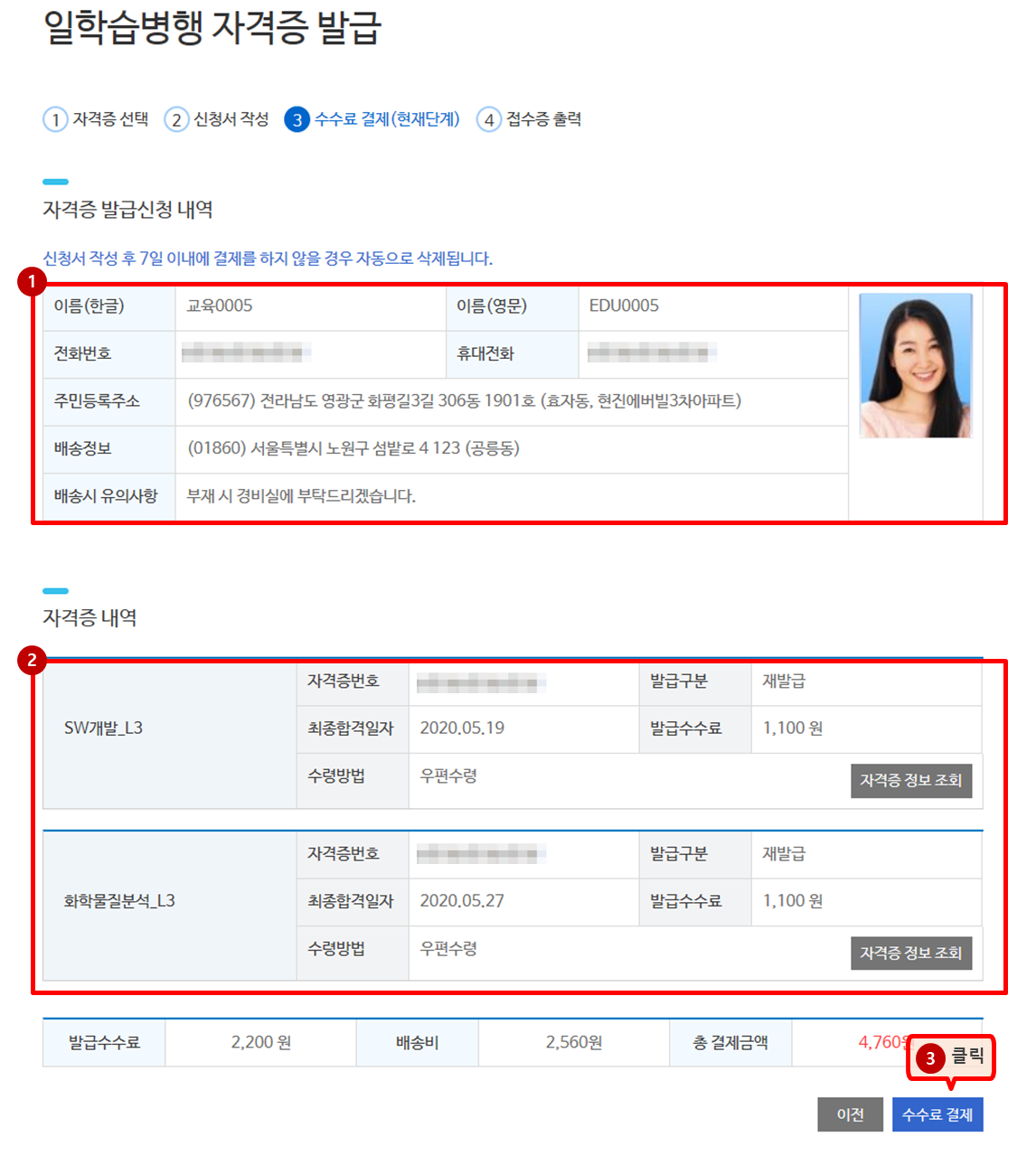Click the 휴대전화 label cell
The height and width of the screenshot is (1165, 1036).
pyautogui.click(x=512, y=353)
